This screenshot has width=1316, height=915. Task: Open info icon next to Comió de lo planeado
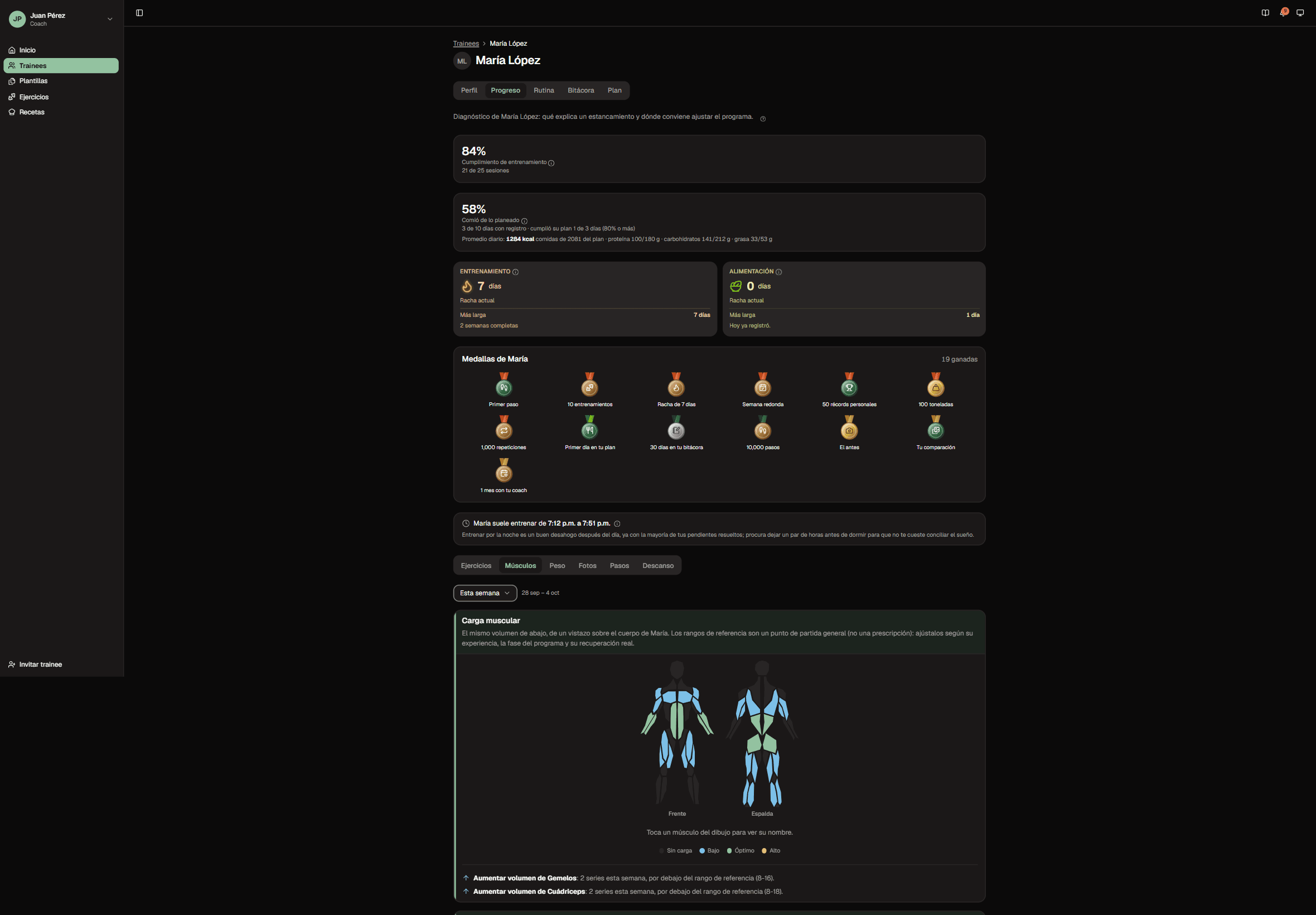point(524,221)
